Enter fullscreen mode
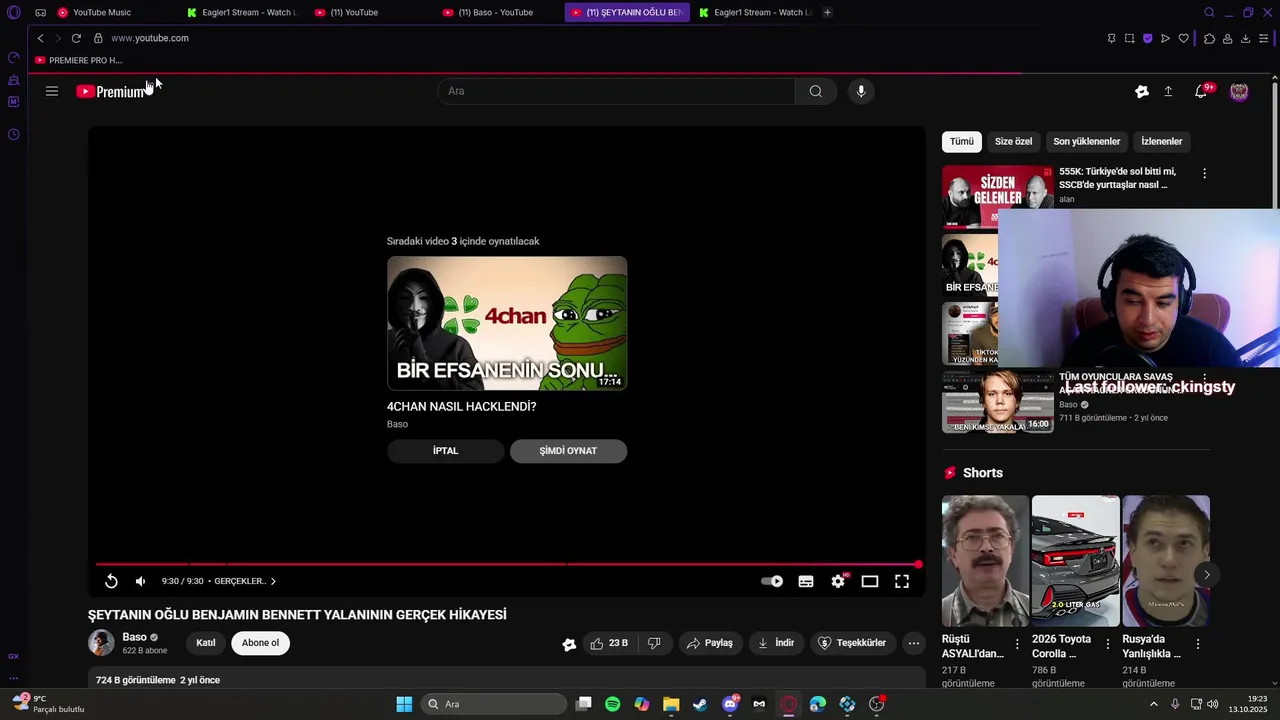Image resolution: width=1280 pixels, height=720 pixels. [902, 581]
